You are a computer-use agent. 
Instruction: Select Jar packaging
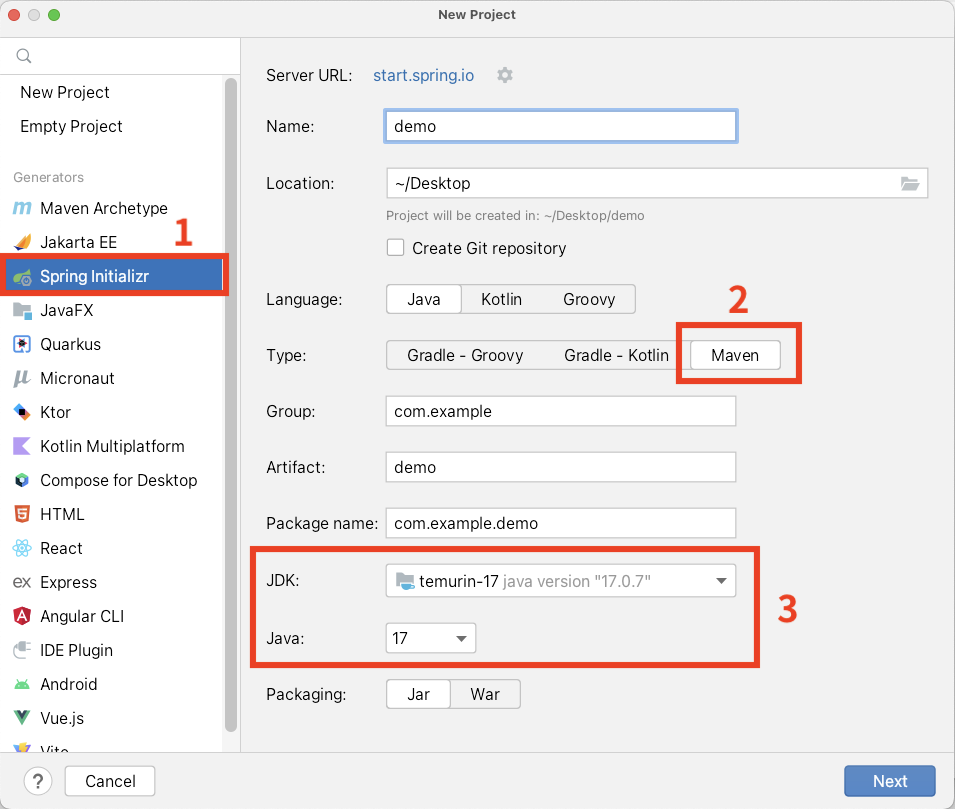click(418, 694)
